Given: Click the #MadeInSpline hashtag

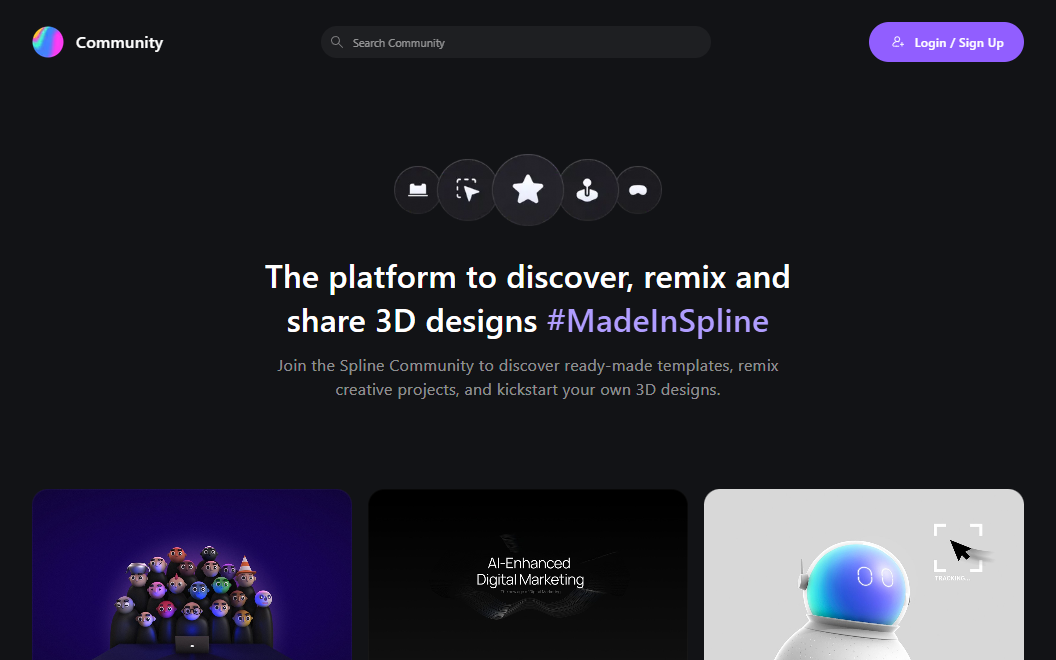Looking at the screenshot, I should point(658,321).
